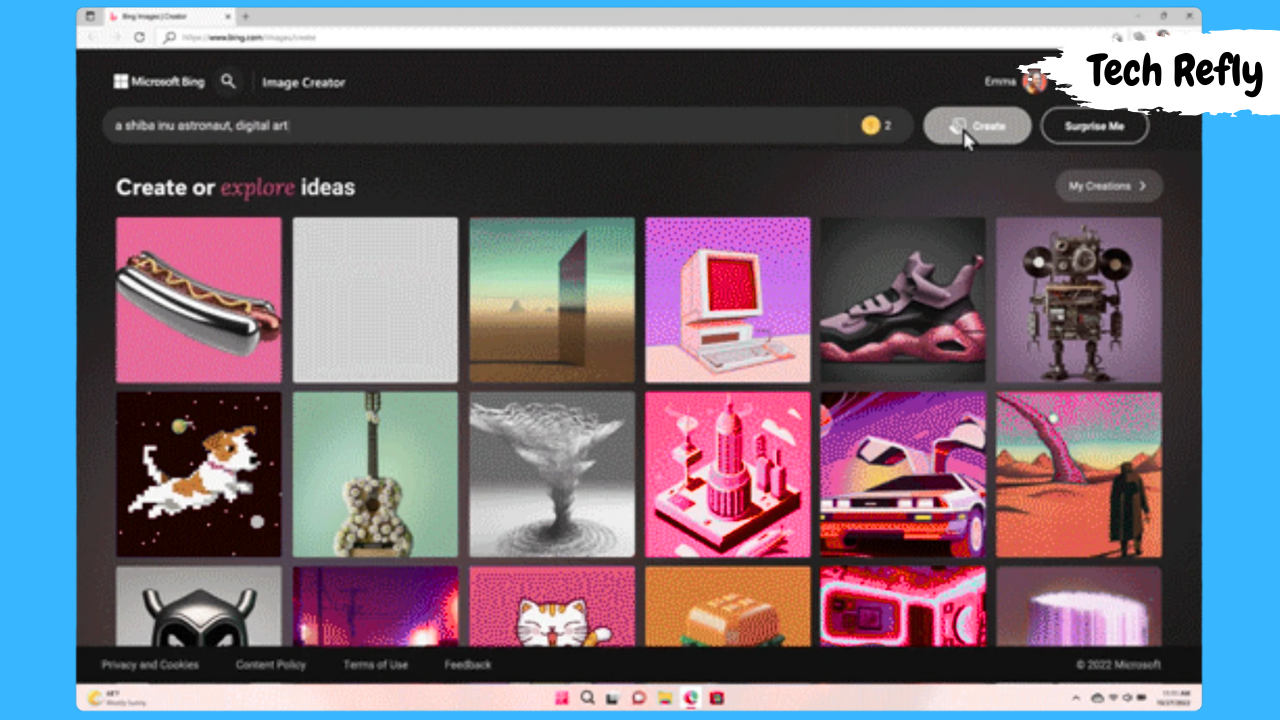Click the Microsoft Bing apps grid logo

click(120, 81)
